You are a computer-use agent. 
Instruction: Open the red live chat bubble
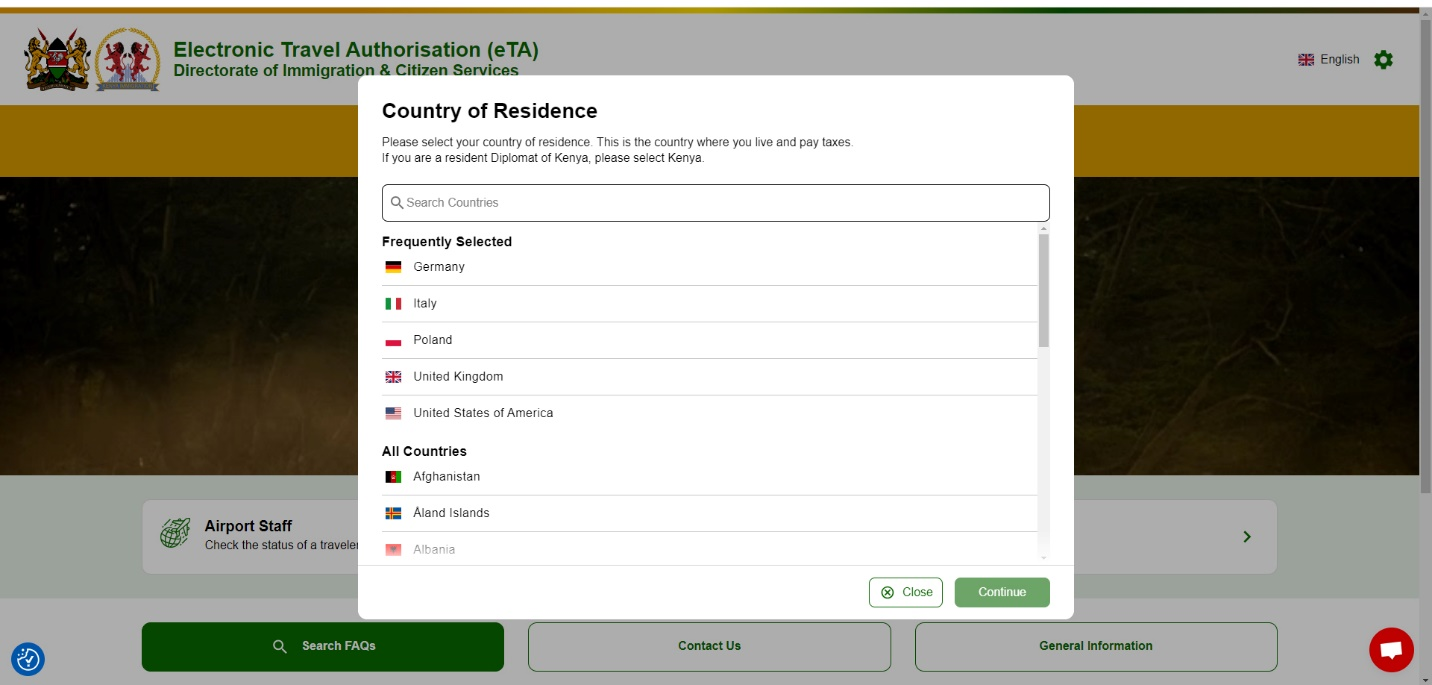point(1391,650)
